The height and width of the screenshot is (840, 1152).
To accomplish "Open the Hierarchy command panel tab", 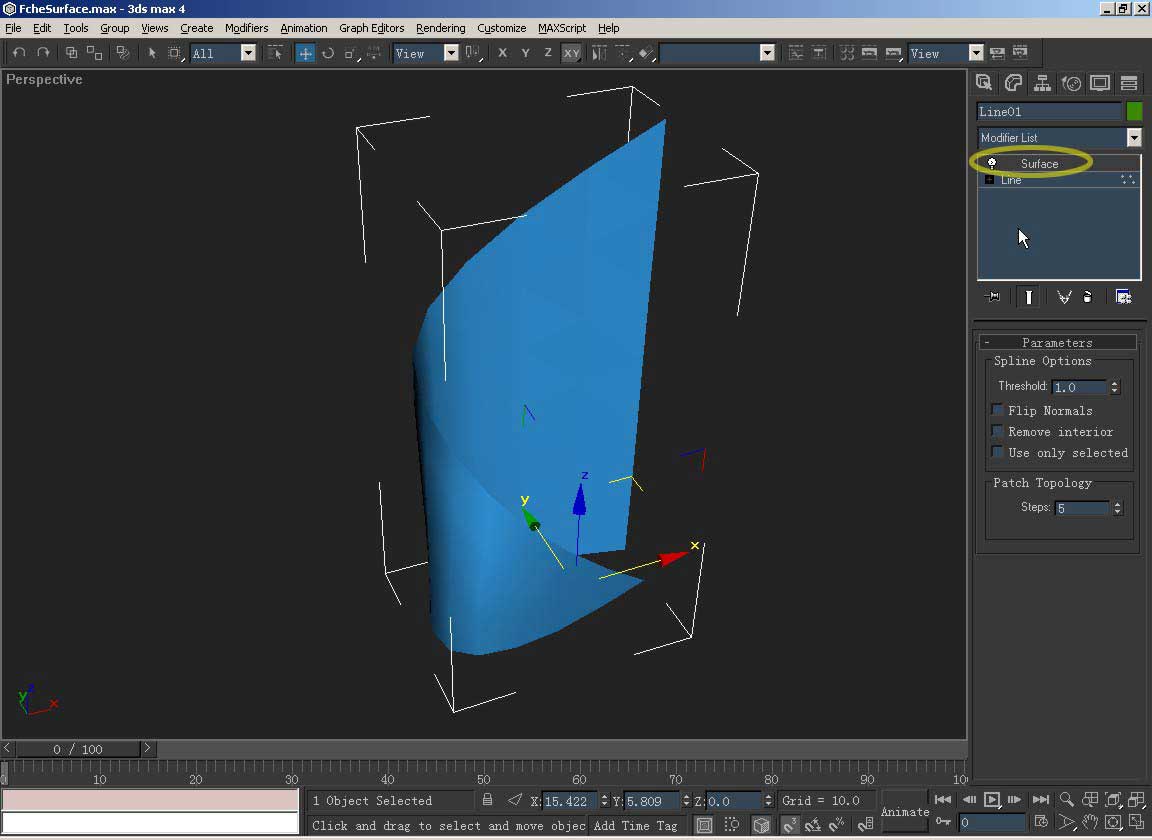I will coord(1042,83).
